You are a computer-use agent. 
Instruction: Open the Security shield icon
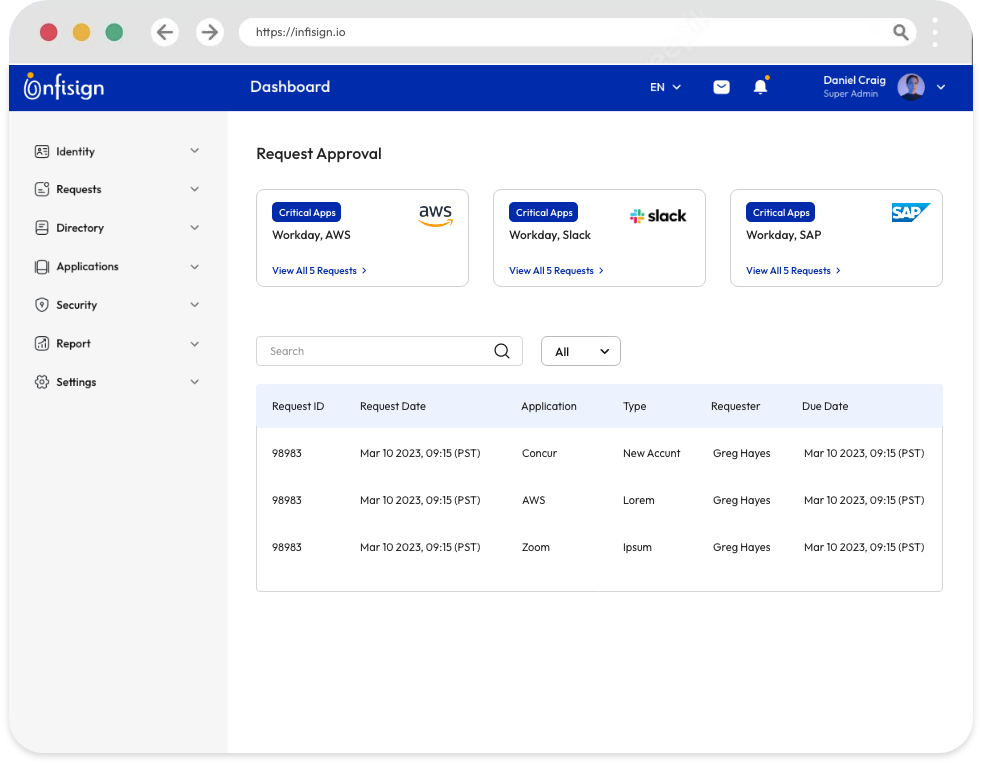pyautogui.click(x=40, y=304)
